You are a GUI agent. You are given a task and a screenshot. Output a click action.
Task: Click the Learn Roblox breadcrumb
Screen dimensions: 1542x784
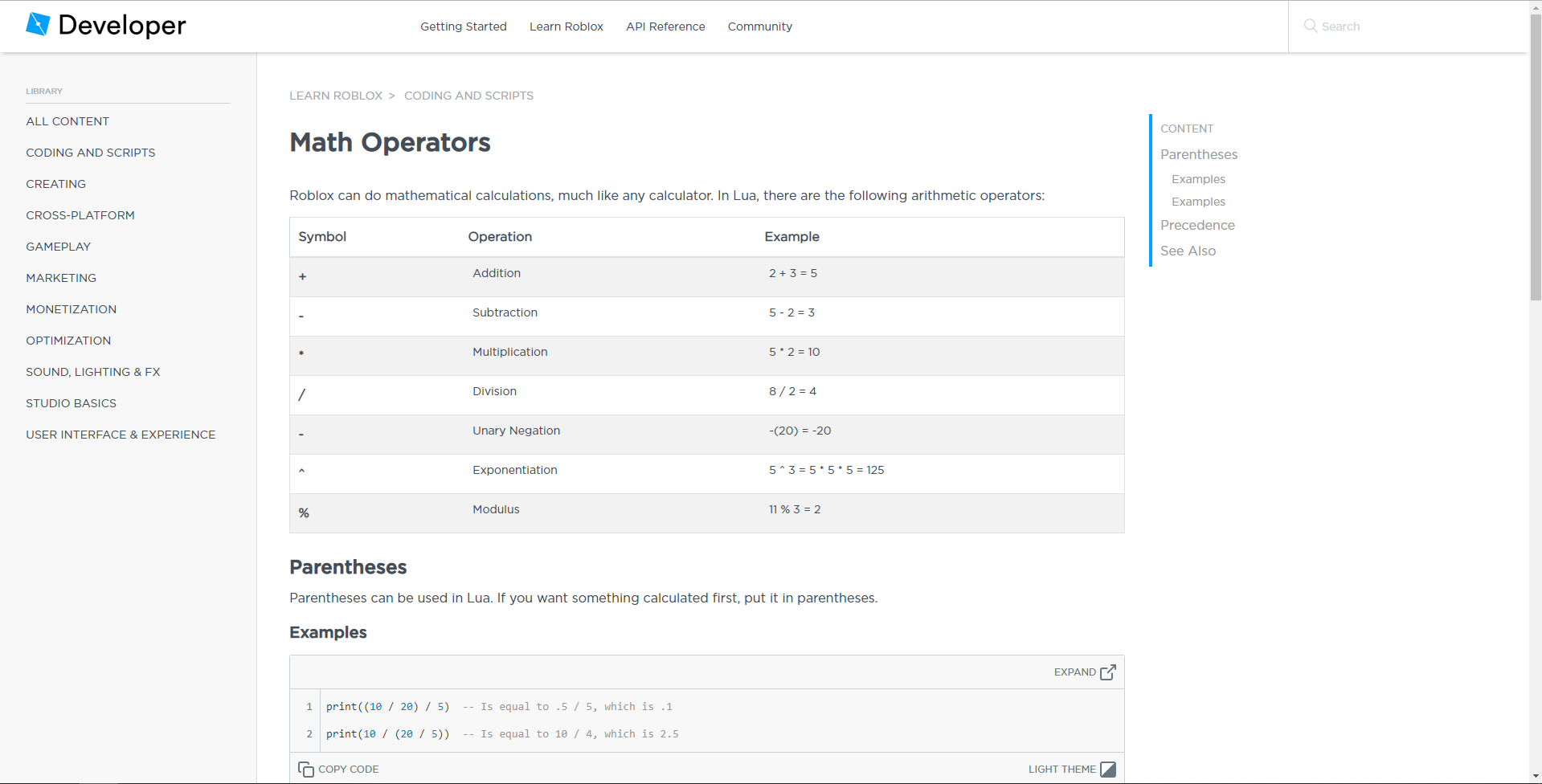pyautogui.click(x=336, y=96)
